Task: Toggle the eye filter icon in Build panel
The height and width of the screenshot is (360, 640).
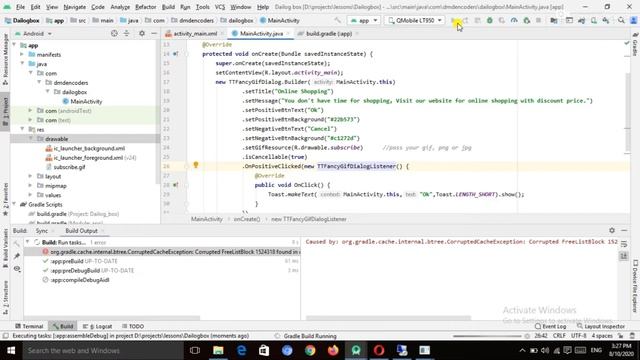Action: 17,269
